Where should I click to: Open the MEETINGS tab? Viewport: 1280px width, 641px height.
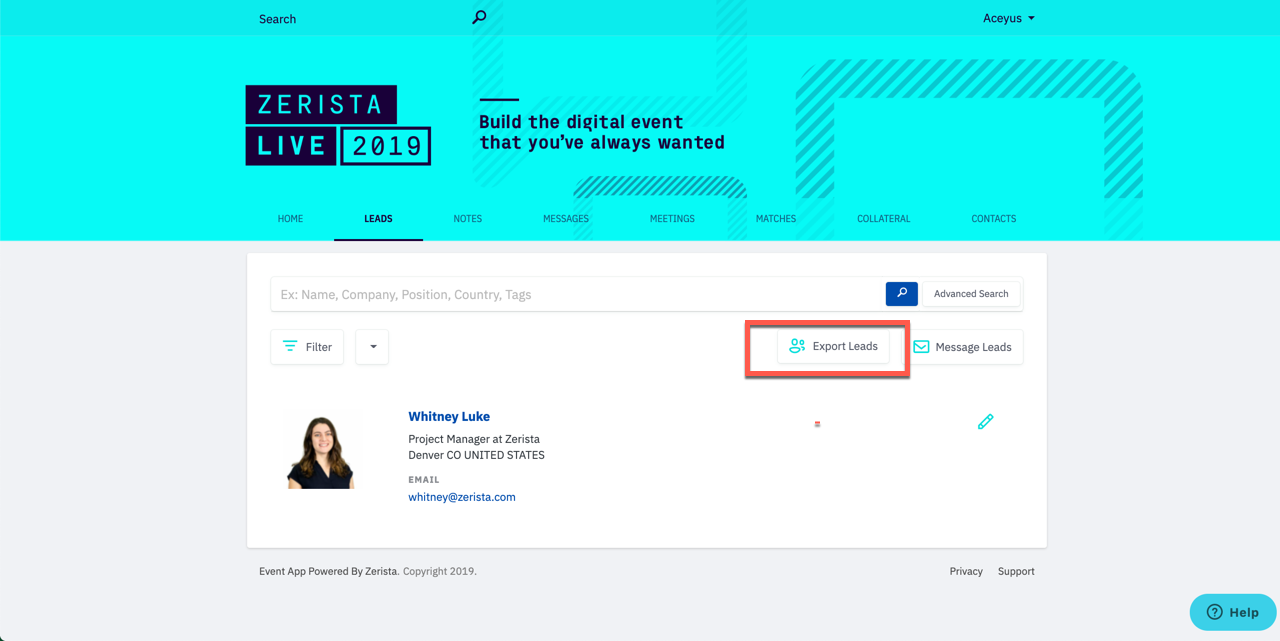tap(672, 218)
